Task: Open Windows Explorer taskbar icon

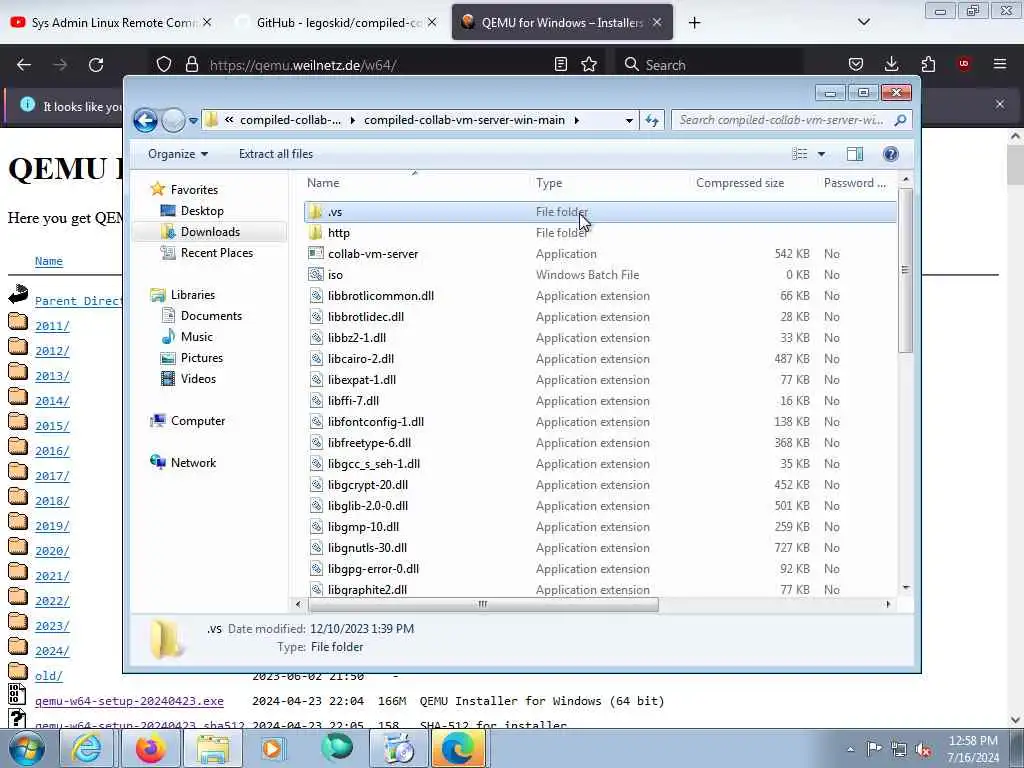Action: click(213, 749)
